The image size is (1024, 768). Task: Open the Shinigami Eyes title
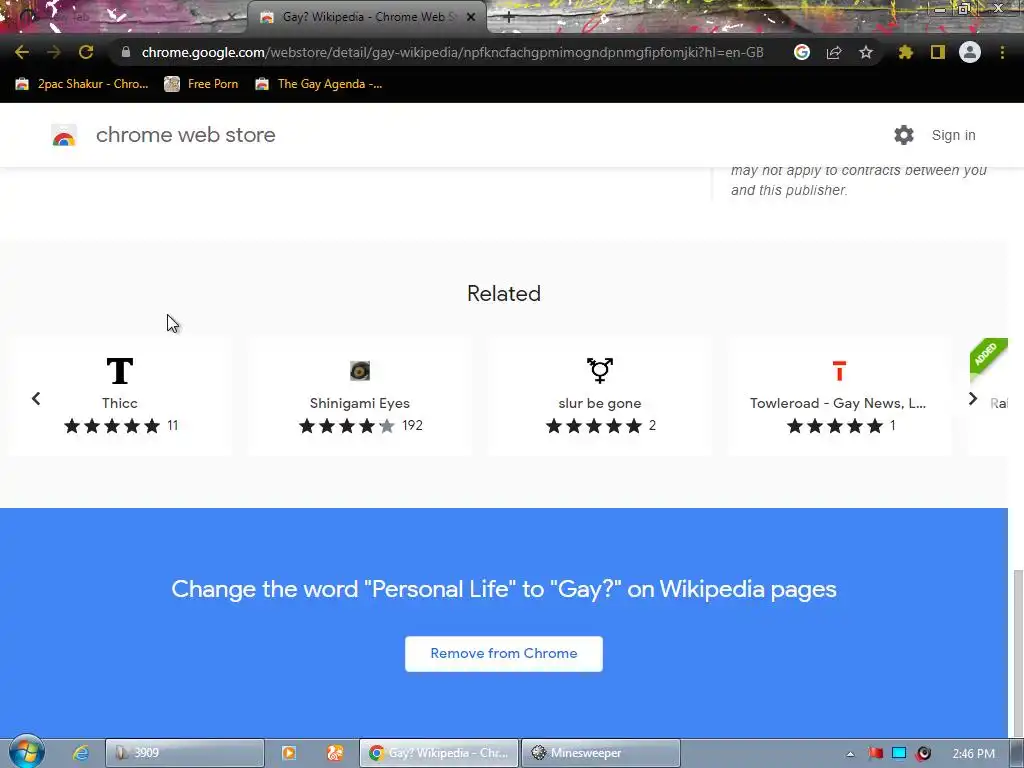(360, 403)
